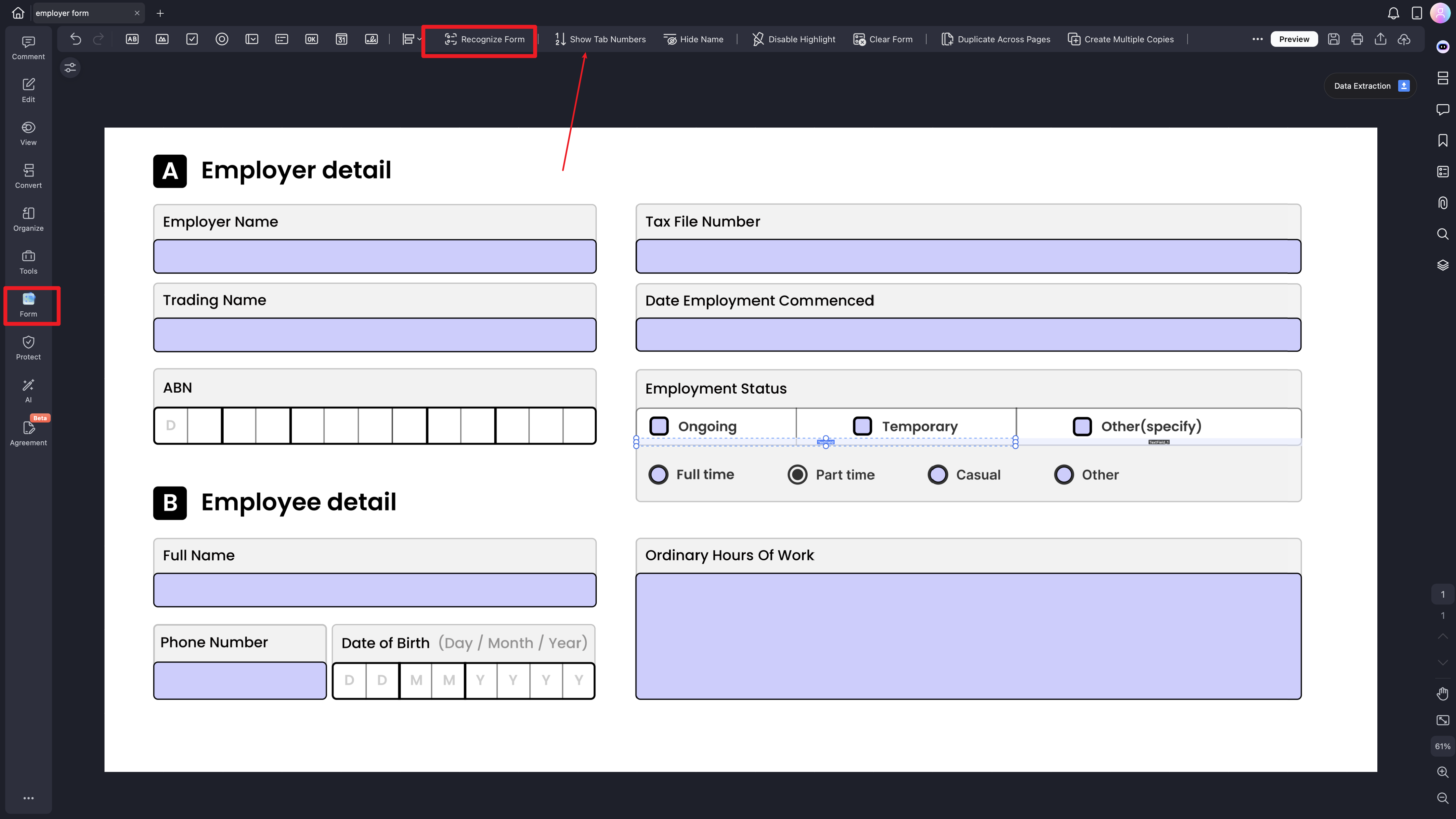
Task: Open the Tools panel
Action: [x=28, y=263]
